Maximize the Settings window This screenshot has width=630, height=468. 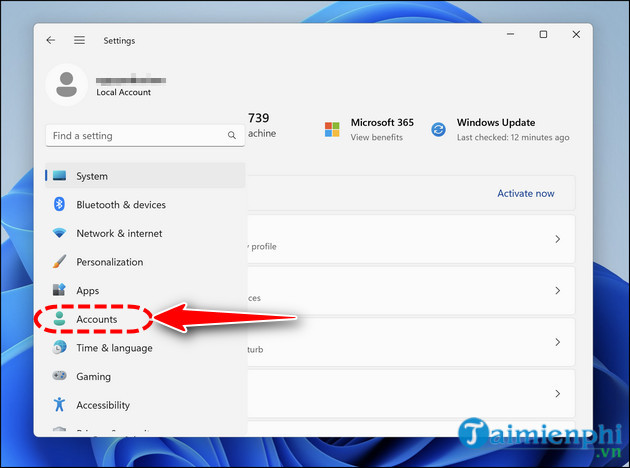coord(543,35)
